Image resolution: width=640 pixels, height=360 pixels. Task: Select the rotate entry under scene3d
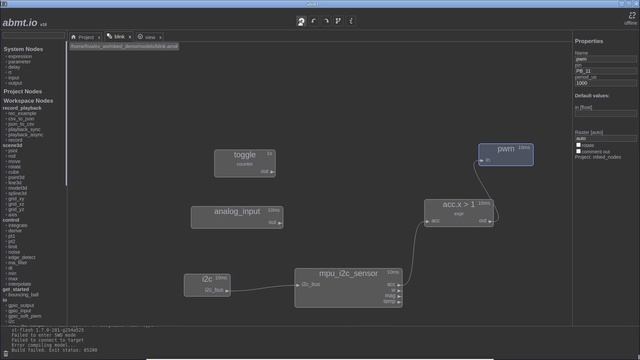tap(13, 167)
